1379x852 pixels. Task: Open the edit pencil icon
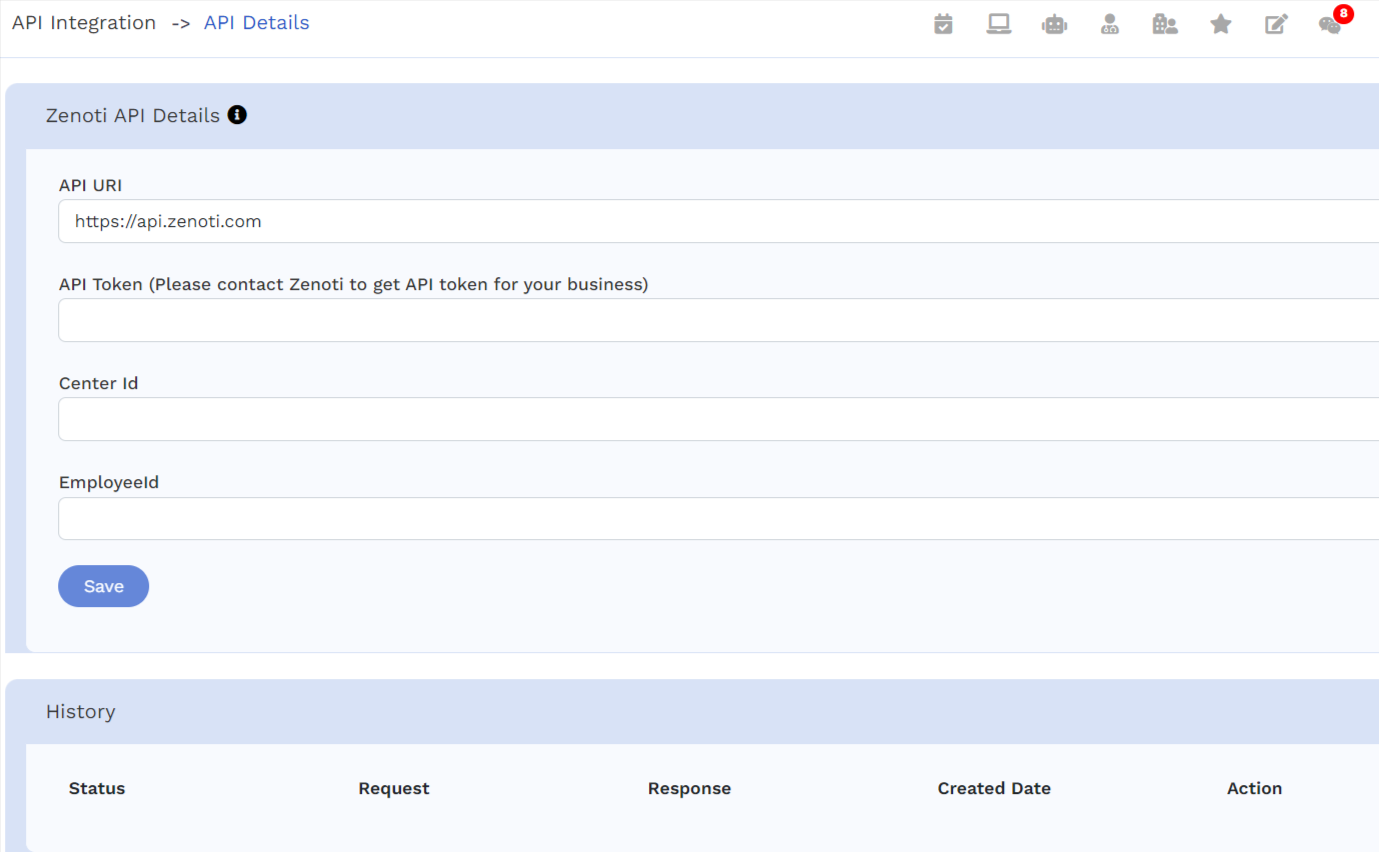coord(1276,24)
